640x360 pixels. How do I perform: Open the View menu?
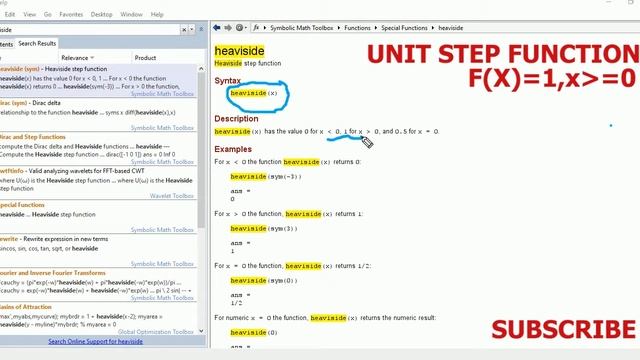(29, 14)
